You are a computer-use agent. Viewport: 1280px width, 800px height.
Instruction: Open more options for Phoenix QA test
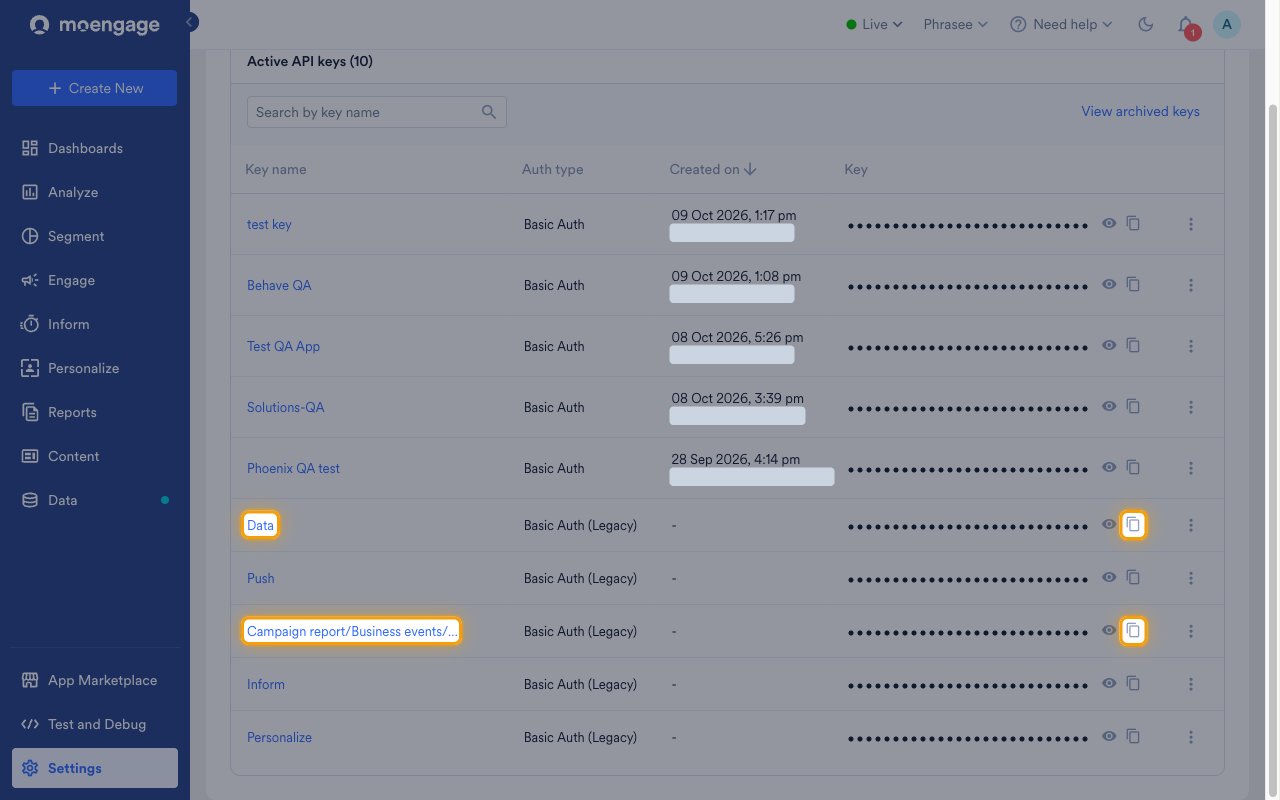point(1191,468)
